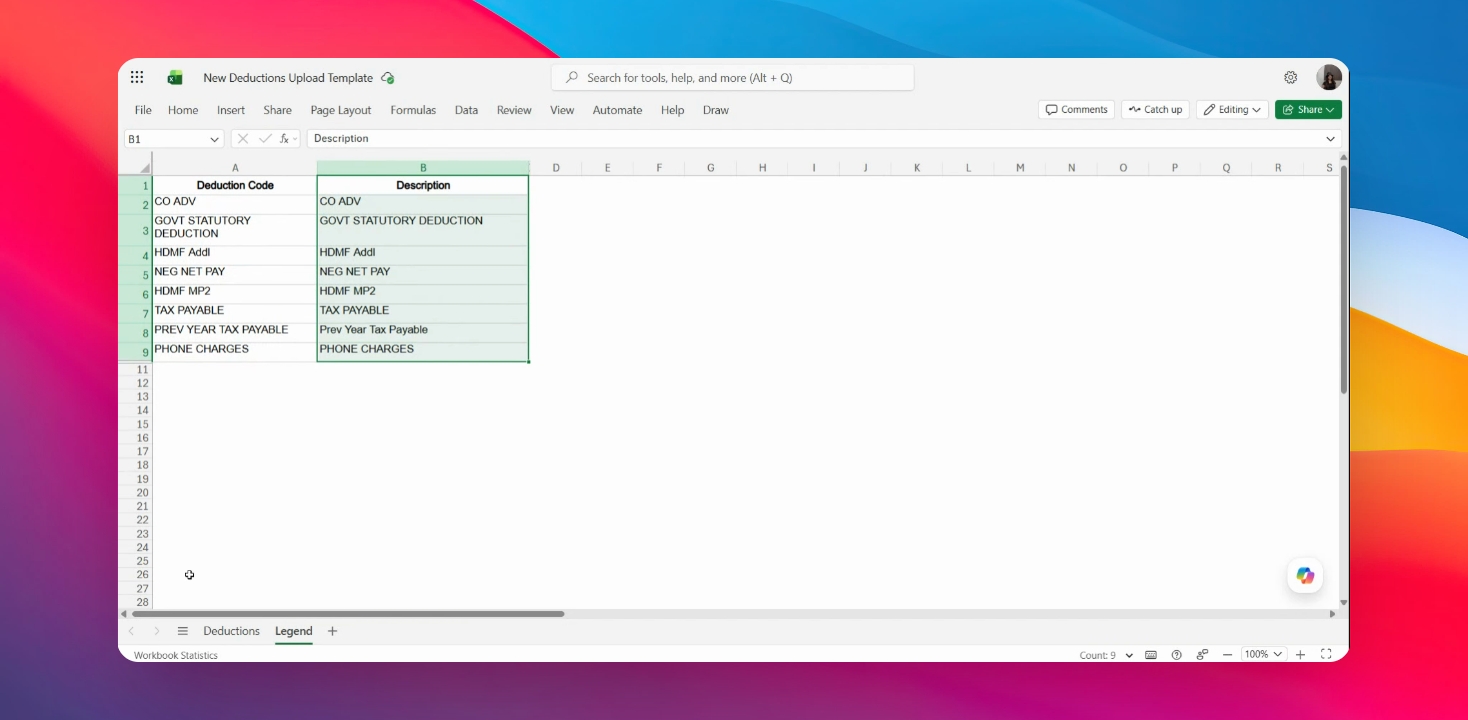The height and width of the screenshot is (720, 1468).
Task: Open the help question mark icon
Action: coord(1177,655)
